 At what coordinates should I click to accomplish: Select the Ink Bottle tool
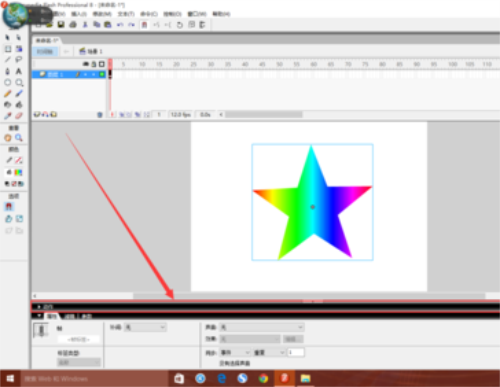click(7, 105)
